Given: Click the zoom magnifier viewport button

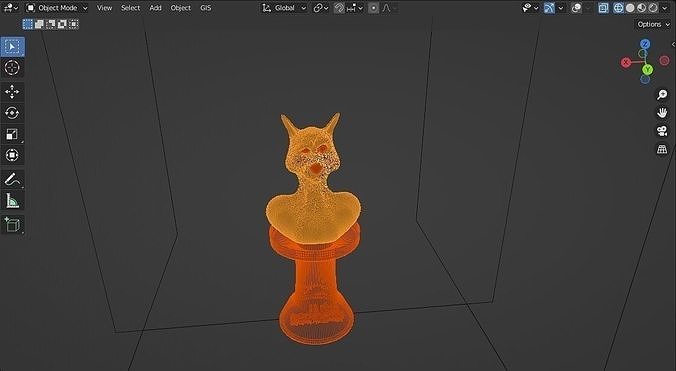Looking at the screenshot, I should pos(662,94).
